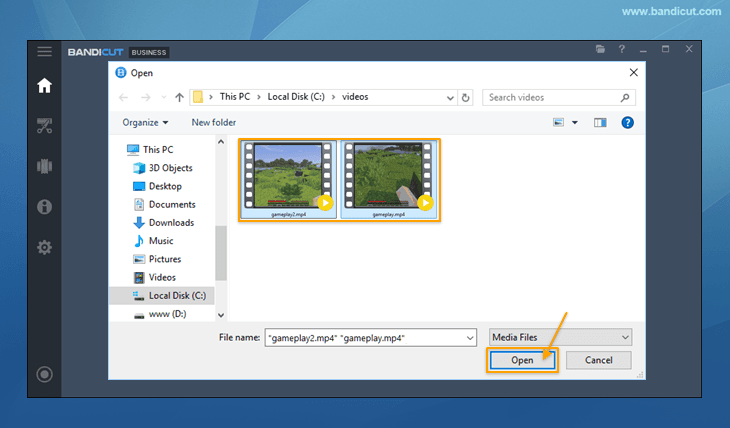Click the folder icon in address bar

[198, 97]
